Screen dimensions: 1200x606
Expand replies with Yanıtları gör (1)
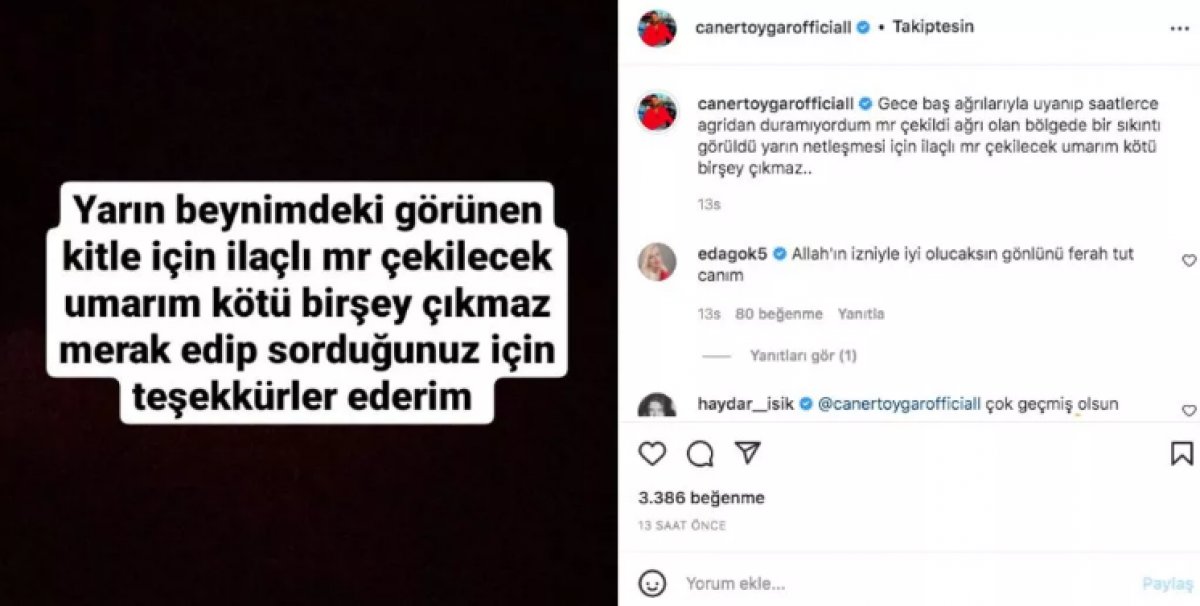803,356
